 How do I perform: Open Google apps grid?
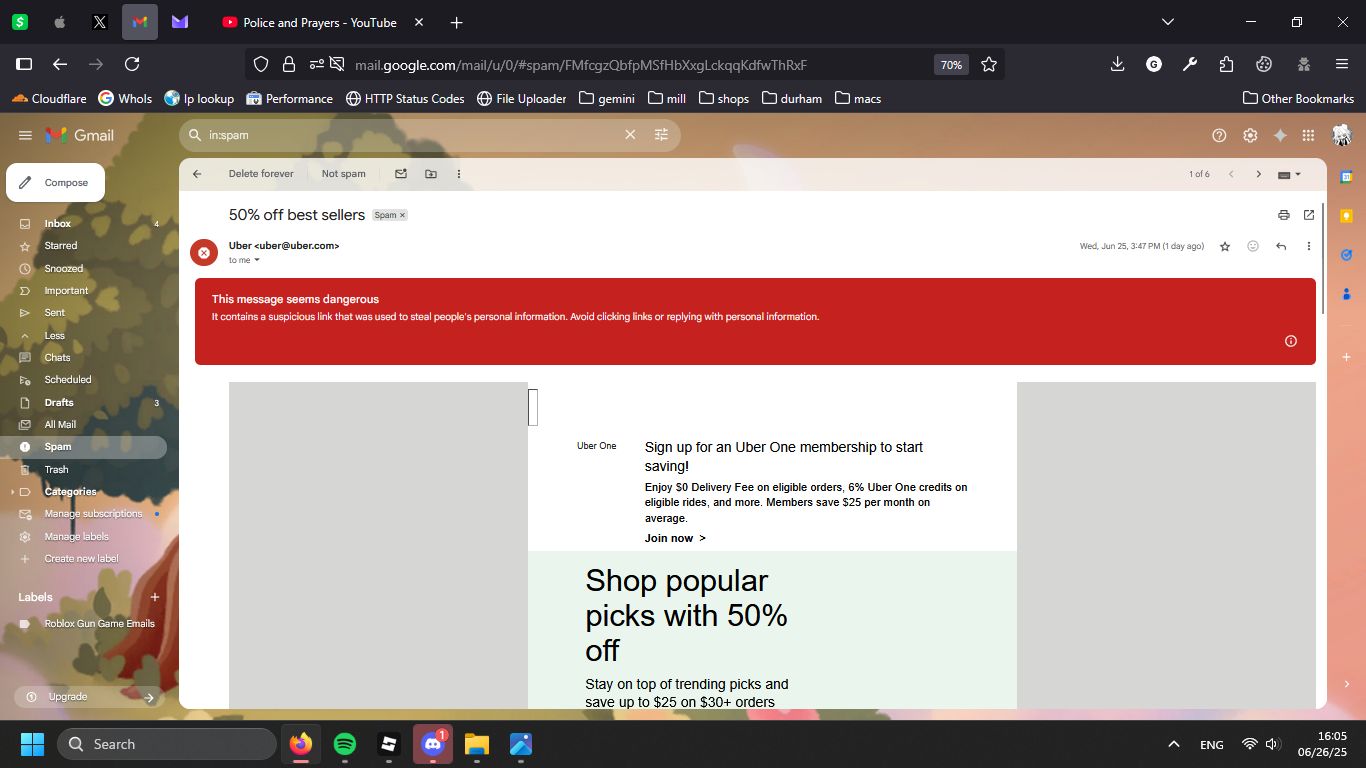(x=1308, y=135)
